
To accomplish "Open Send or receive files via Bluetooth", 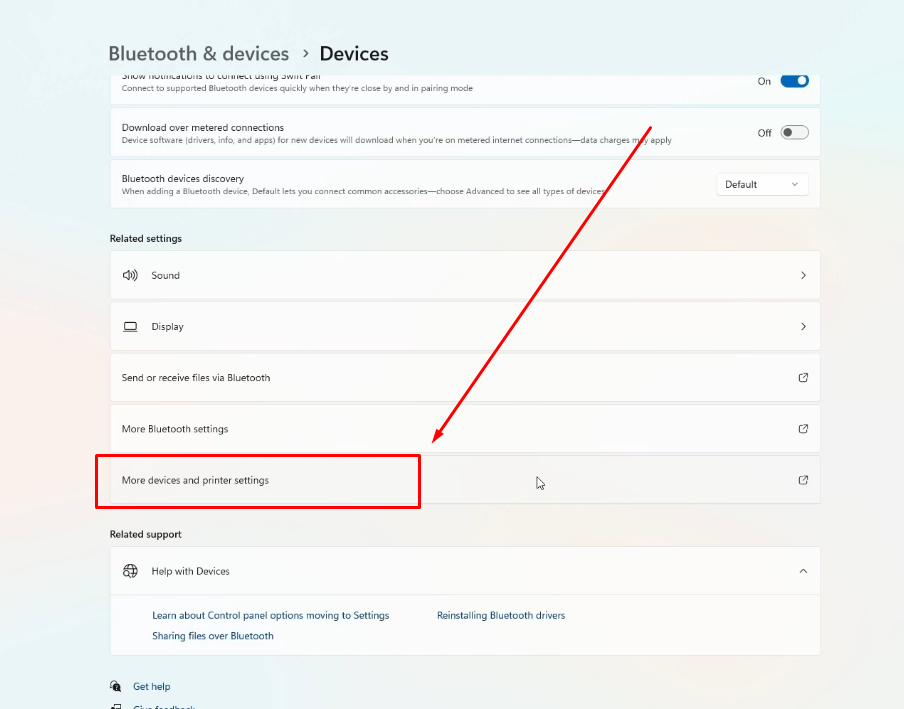I will coord(465,378).
